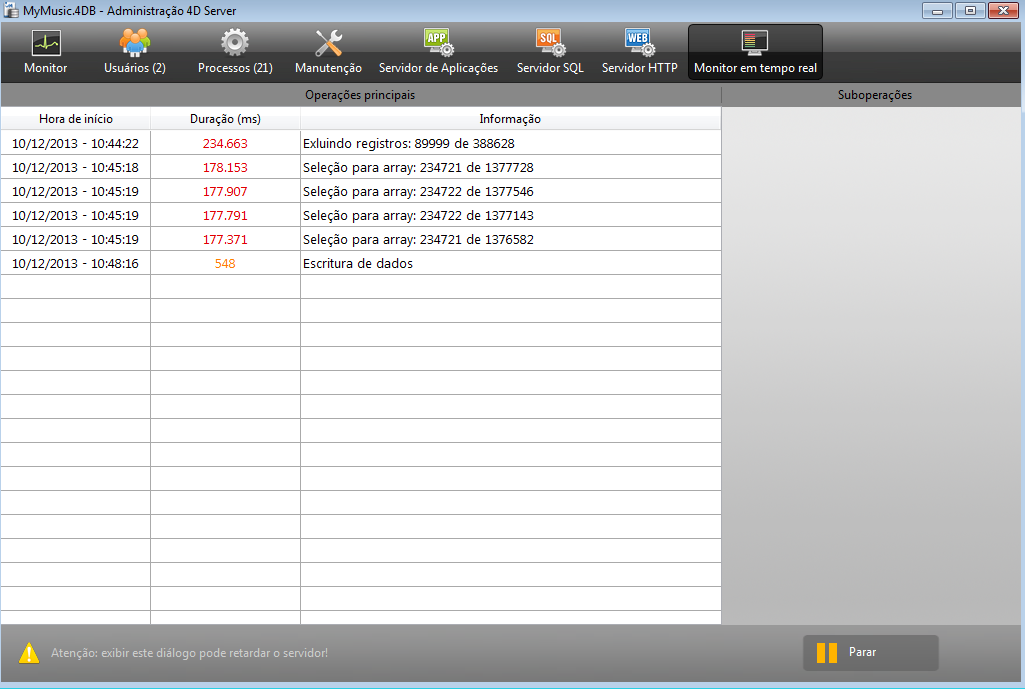Click the Operações principais header
Screen dimensions: 1025x689
click(x=360, y=95)
